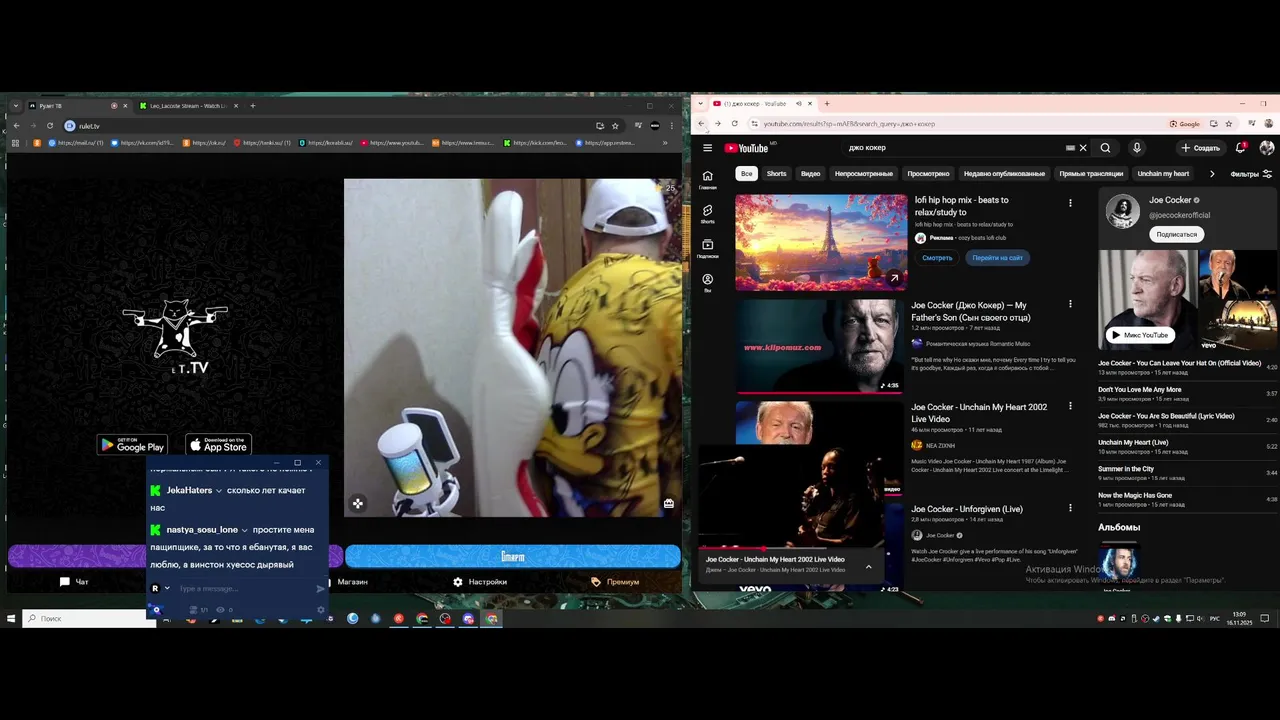This screenshot has height=720, width=1280.
Task: Open tab search dropdown in rulet.tv browser
Action: pos(15,106)
